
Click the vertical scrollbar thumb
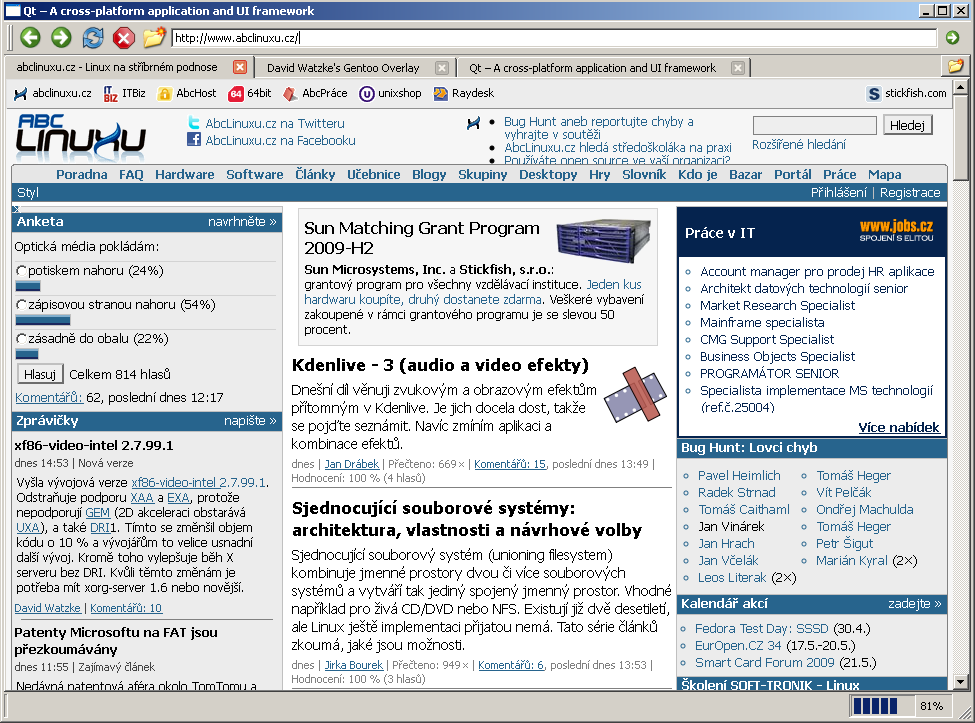[960, 137]
